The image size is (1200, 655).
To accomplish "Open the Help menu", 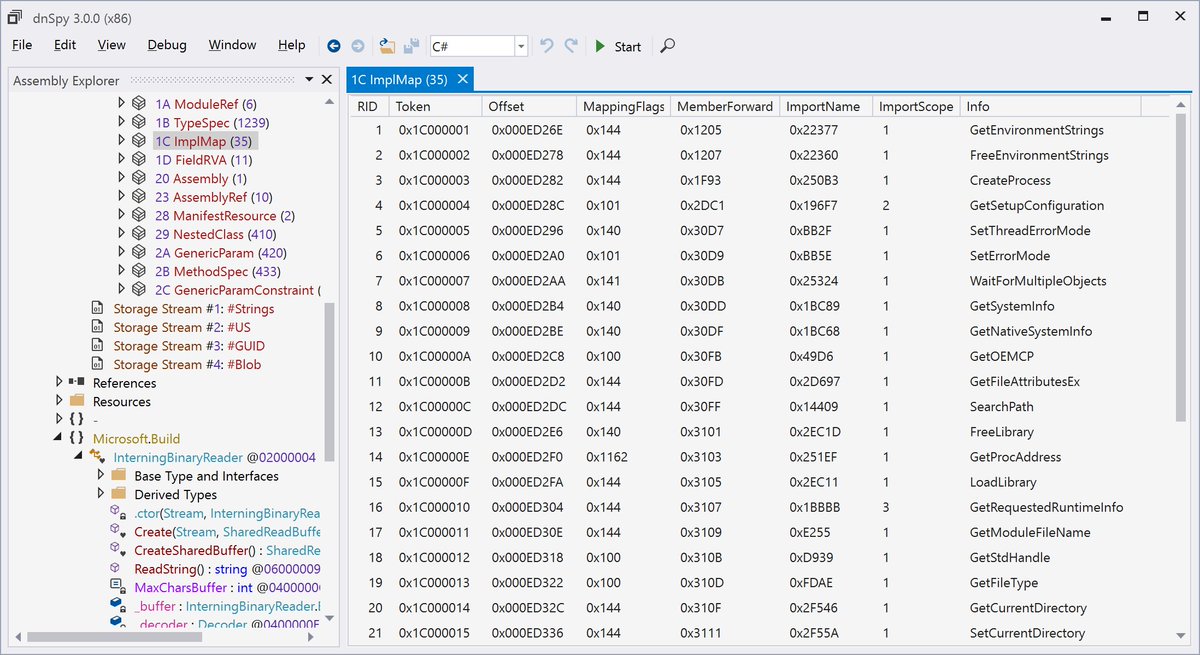I will [292, 45].
